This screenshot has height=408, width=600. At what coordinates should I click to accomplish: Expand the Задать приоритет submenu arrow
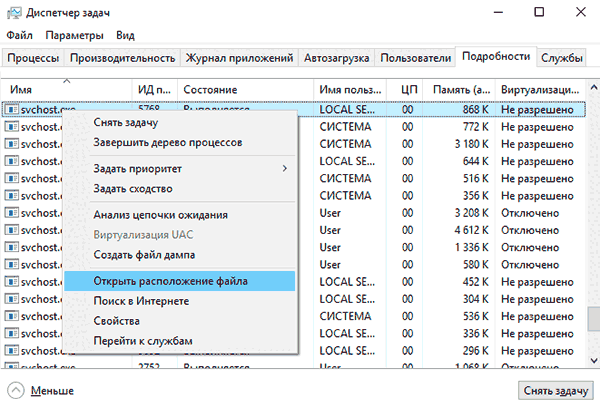284,168
